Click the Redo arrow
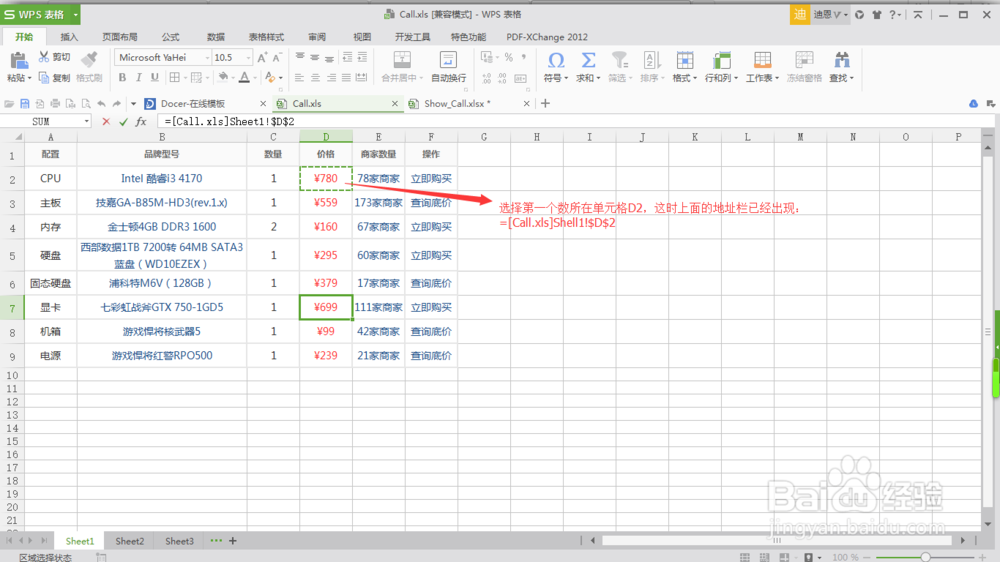 pos(117,103)
